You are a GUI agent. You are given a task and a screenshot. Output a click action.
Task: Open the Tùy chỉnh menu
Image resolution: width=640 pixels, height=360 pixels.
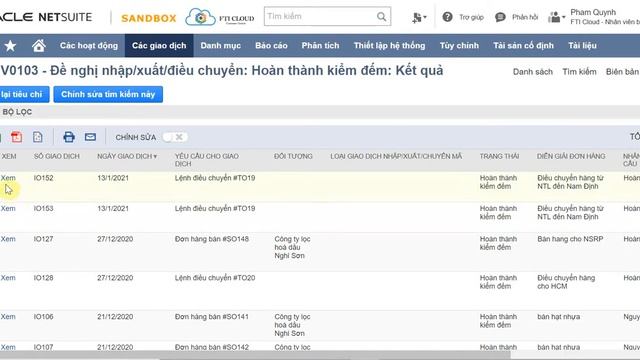pyautogui.click(x=459, y=46)
